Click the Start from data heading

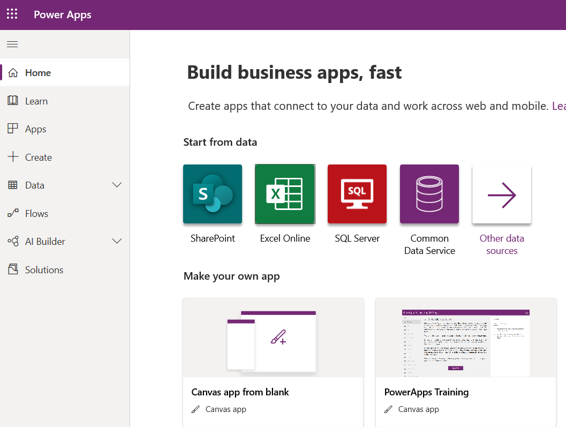220,142
